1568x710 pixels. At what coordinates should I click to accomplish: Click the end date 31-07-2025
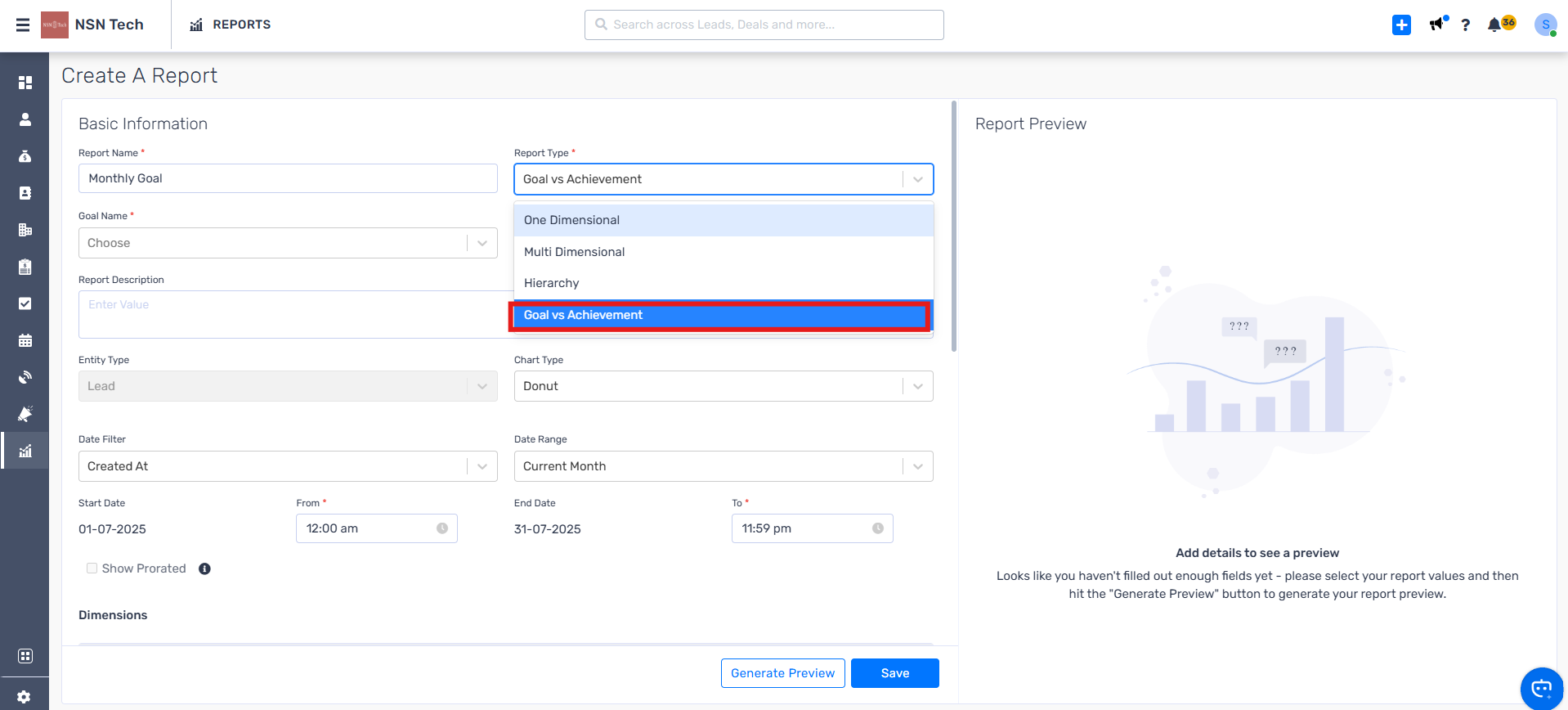click(x=548, y=529)
